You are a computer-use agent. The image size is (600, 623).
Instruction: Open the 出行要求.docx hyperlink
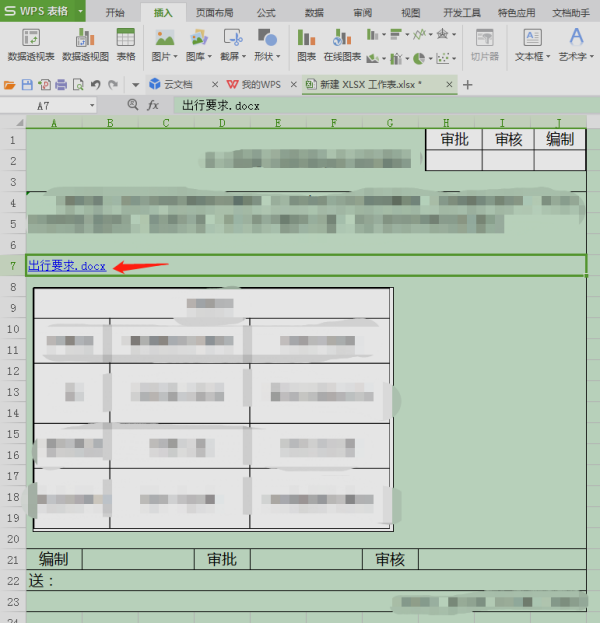(x=67, y=266)
